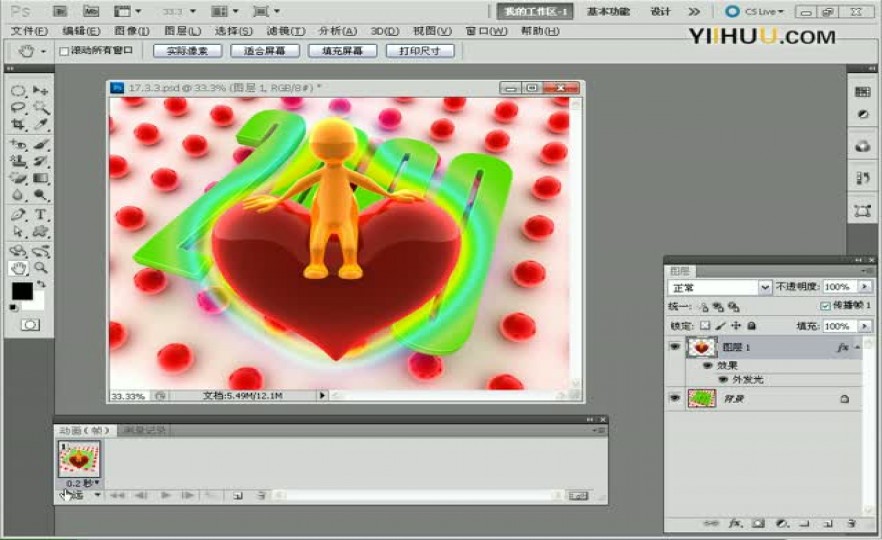882x540 pixels.
Task: Select the Move tool
Action: click(40, 90)
